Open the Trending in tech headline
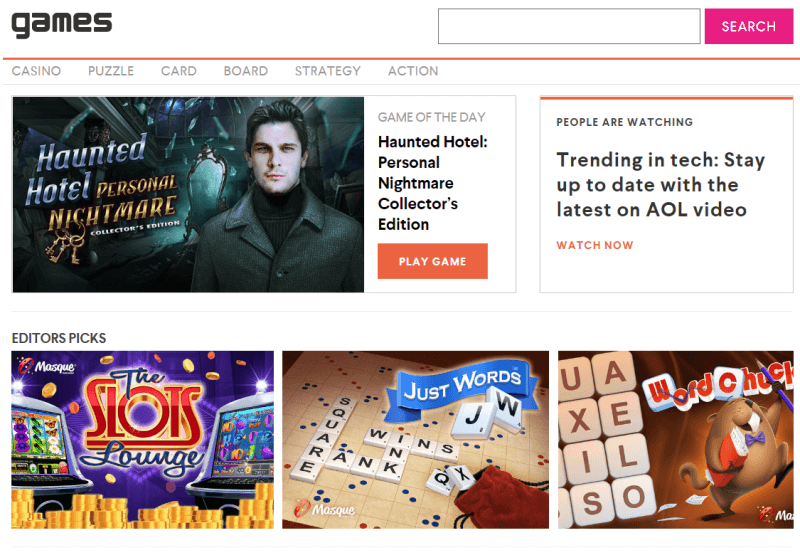The height and width of the screenshot is (560, 800). (x=660, y=185)
